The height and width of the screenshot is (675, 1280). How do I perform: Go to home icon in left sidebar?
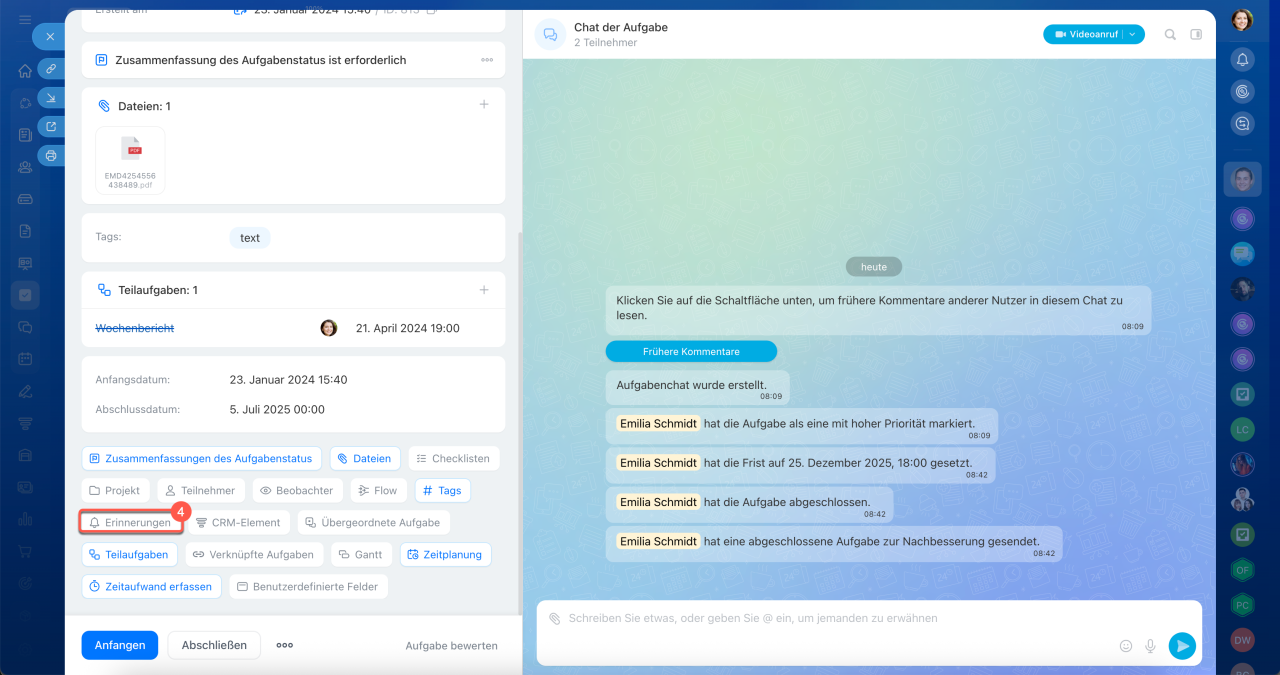25,71
